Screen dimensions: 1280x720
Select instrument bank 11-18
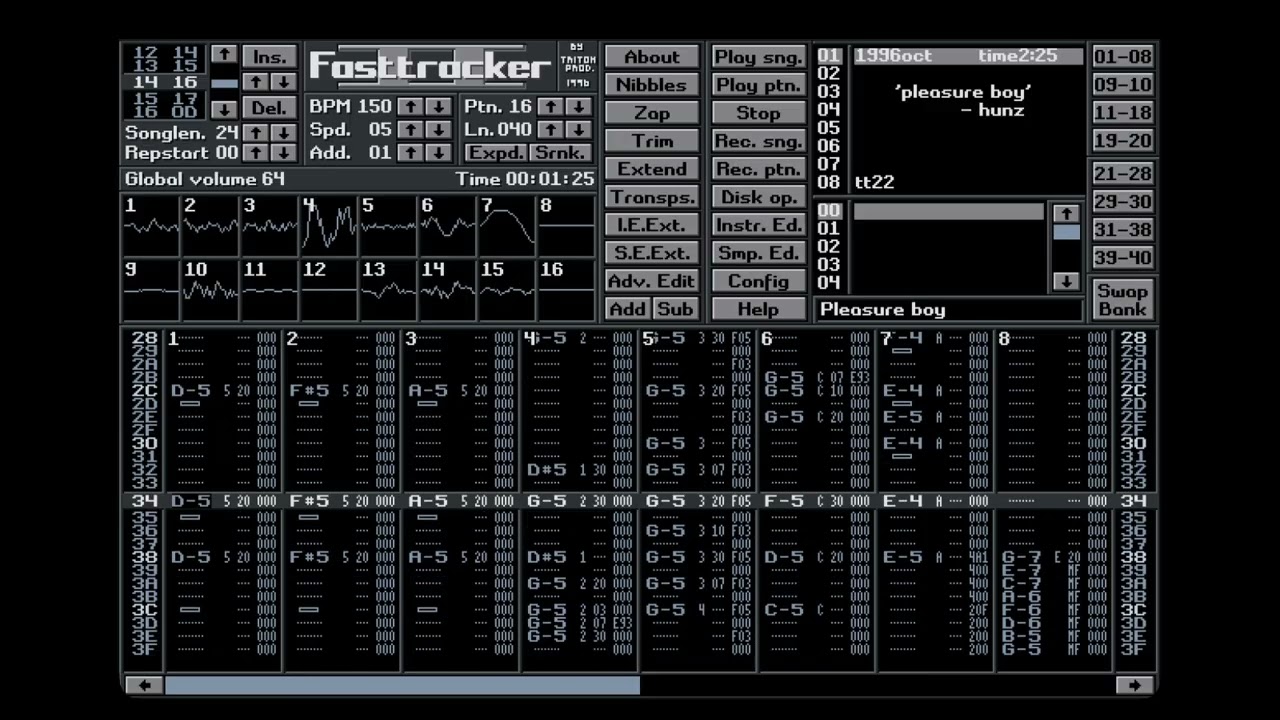point(1123,113)
